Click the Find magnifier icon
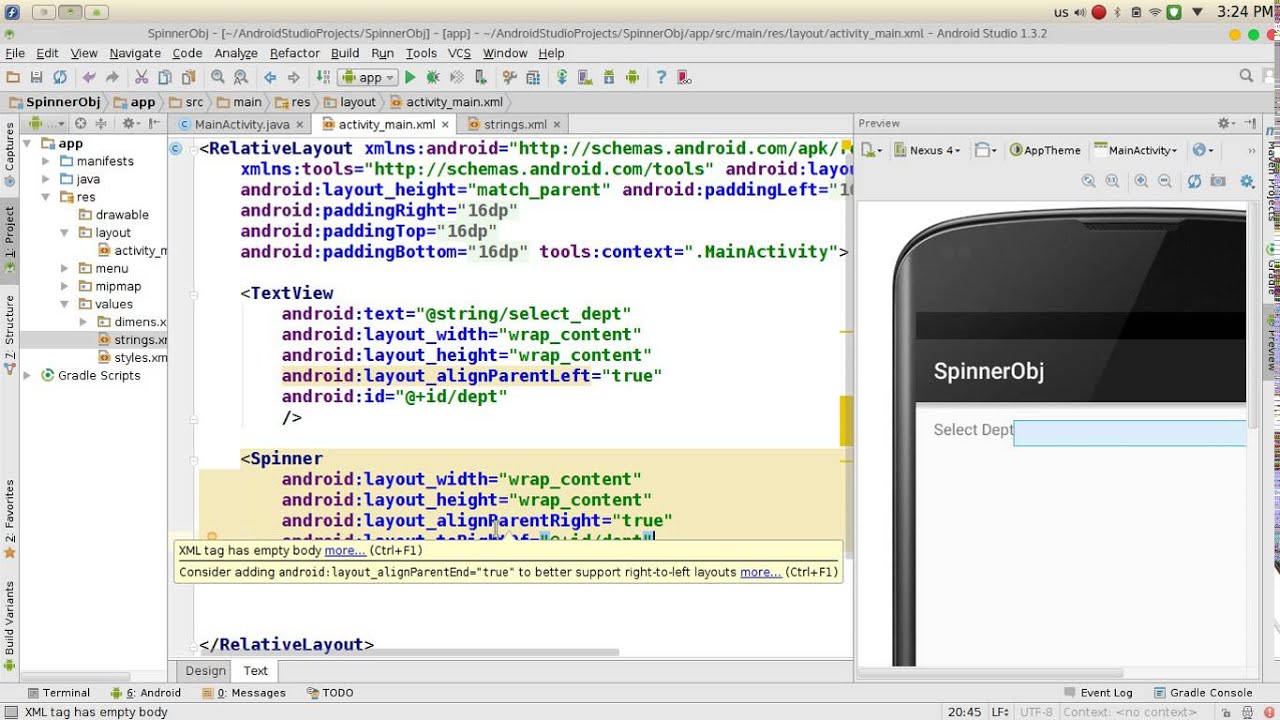 coord(217,77)
